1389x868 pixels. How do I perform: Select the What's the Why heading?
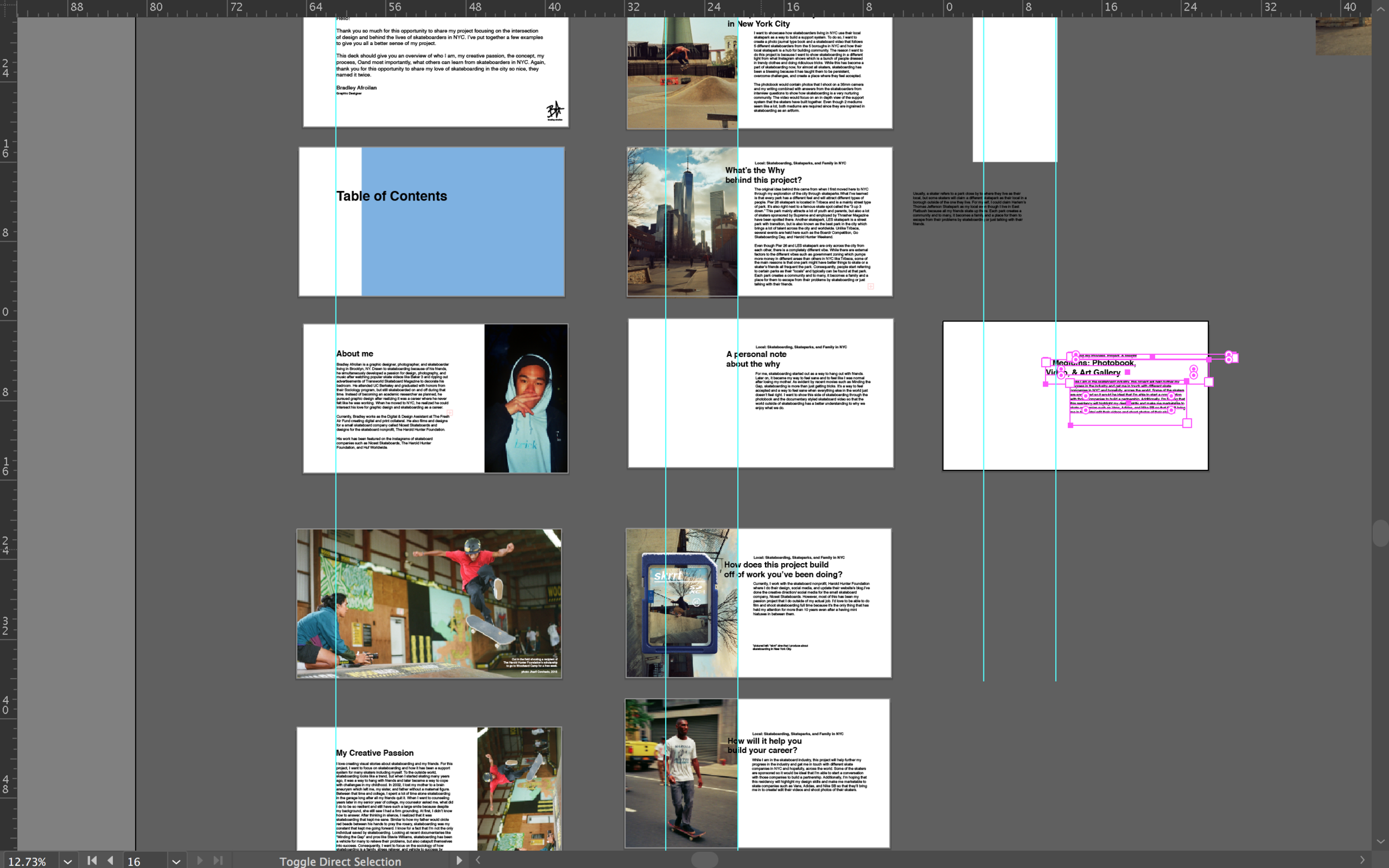point(763,175)
